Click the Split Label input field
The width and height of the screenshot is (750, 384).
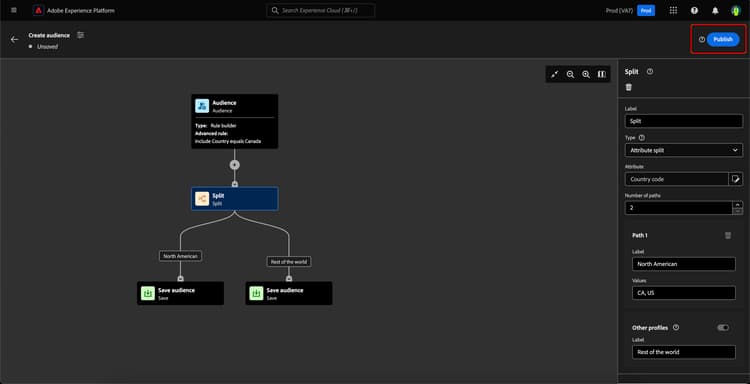(x=684, y=121)
